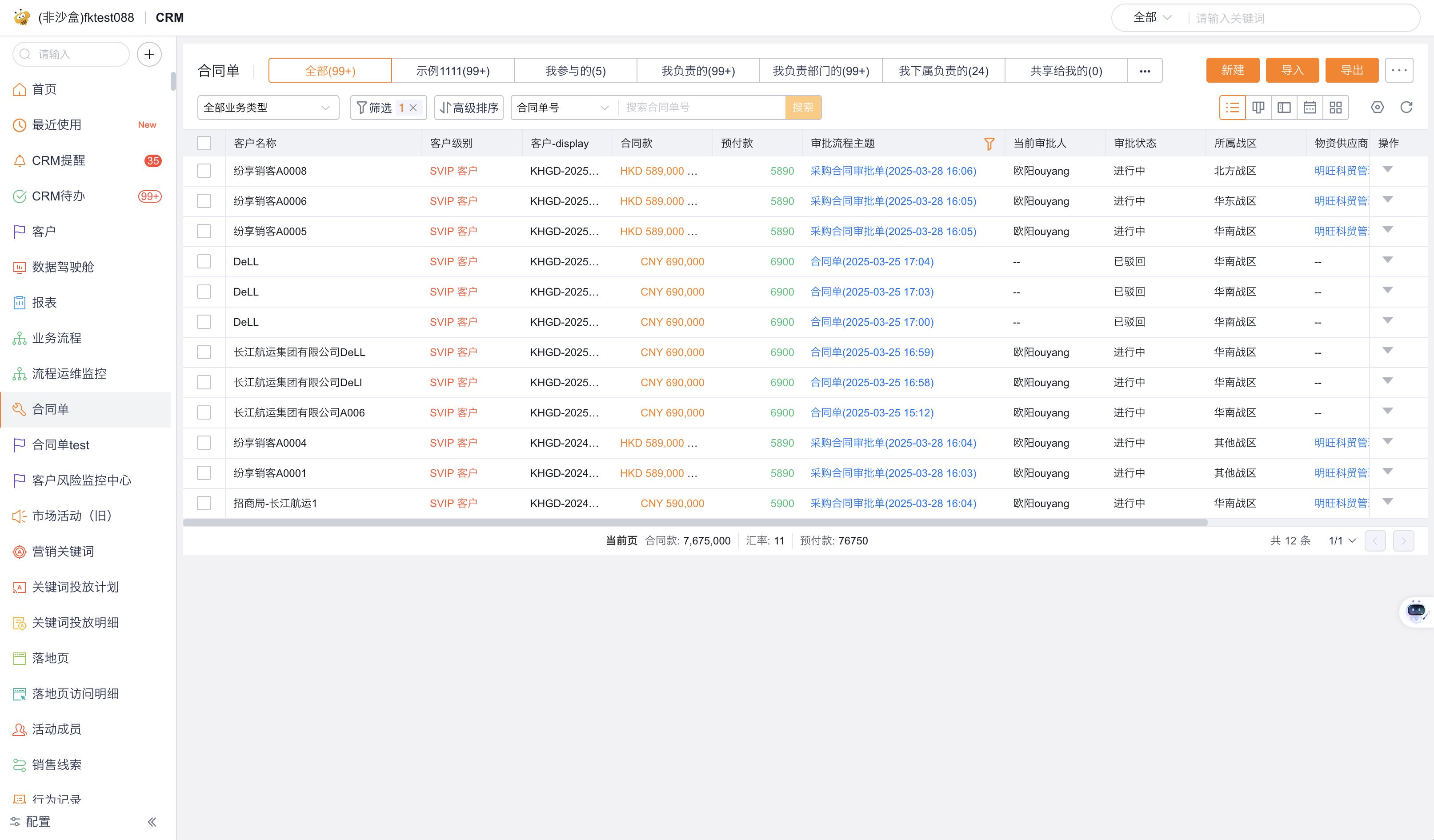Screen dimensions: 1434x840
Task: Focus the 搜索合同单号 input field
Action: point(701,108)
